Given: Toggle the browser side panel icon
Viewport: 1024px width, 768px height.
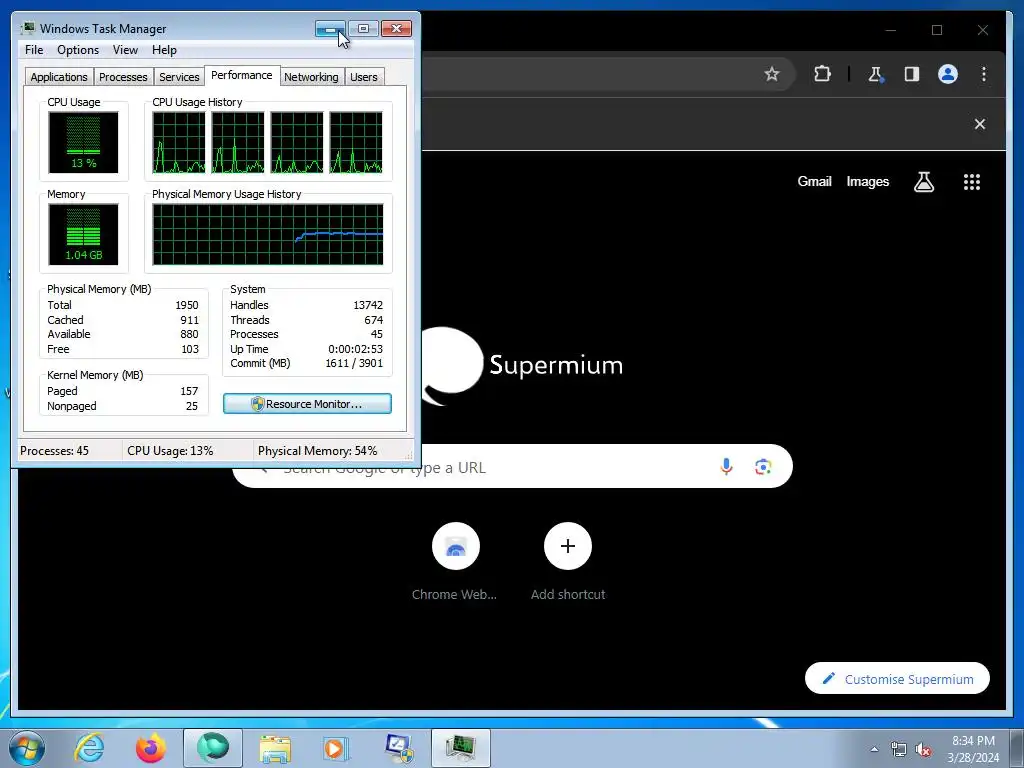Looking at the screenshot, I should 912,74.
